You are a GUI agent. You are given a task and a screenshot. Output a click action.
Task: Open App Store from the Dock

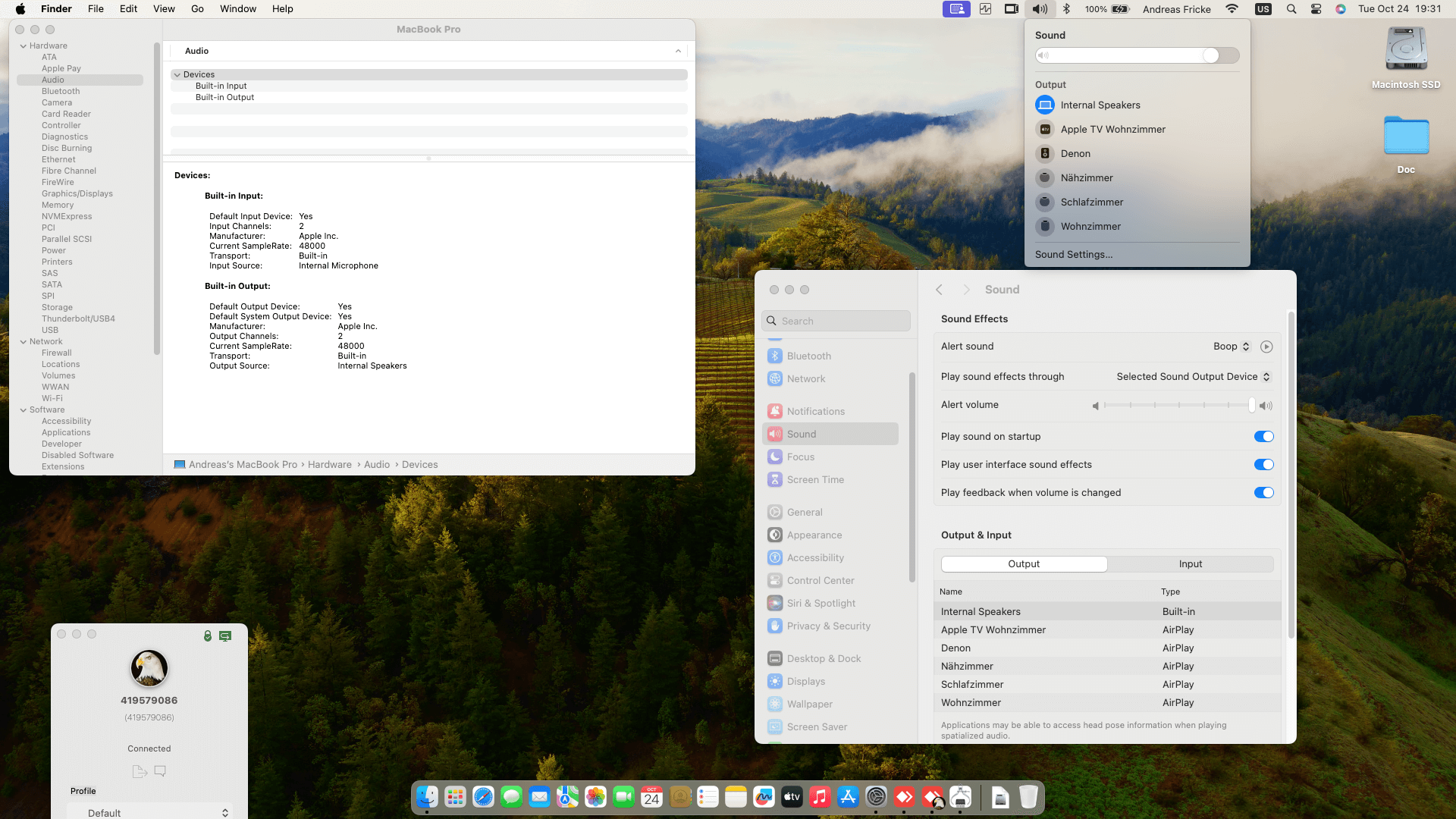coord(848,797)
